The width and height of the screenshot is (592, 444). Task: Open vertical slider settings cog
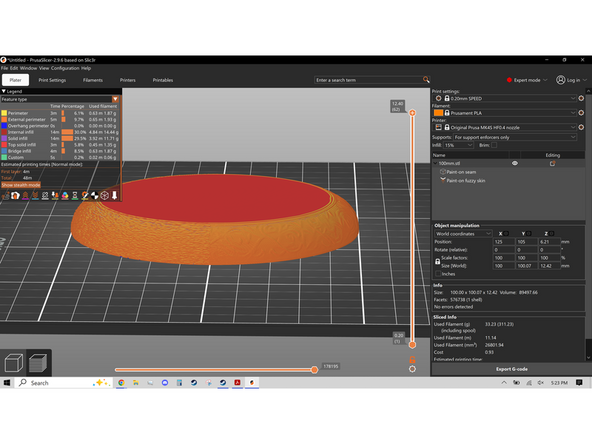point(412,369)
